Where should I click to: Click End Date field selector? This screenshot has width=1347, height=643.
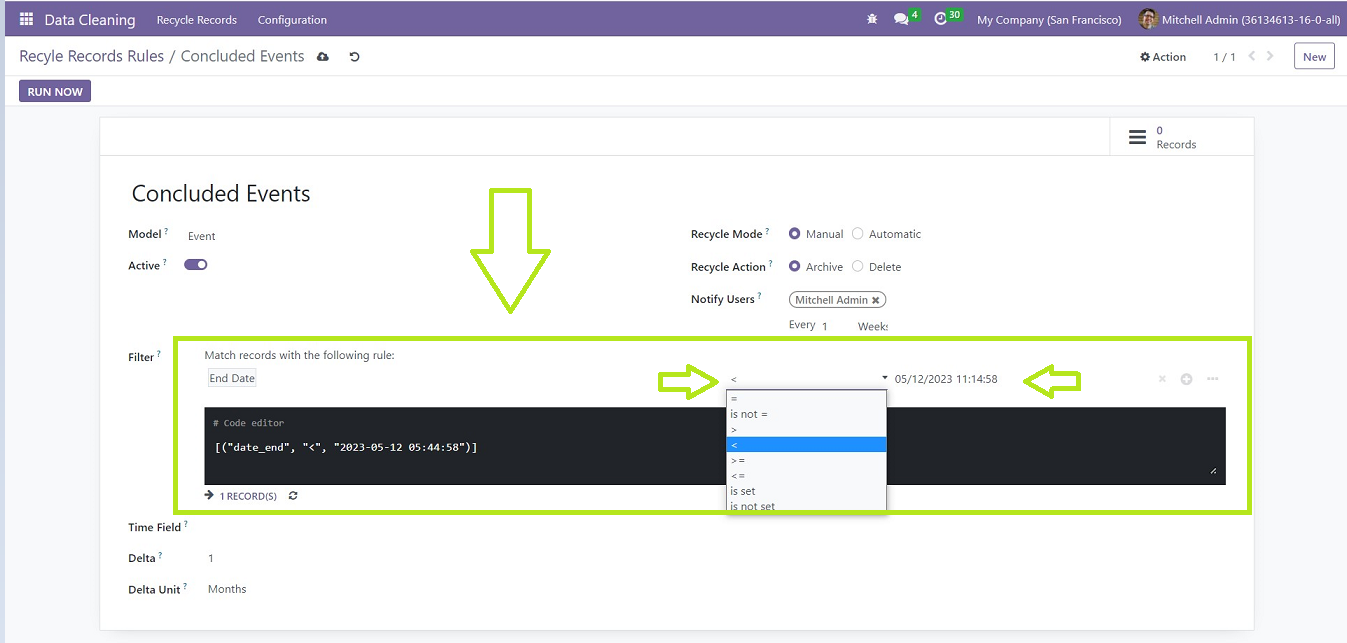point(232,378)
